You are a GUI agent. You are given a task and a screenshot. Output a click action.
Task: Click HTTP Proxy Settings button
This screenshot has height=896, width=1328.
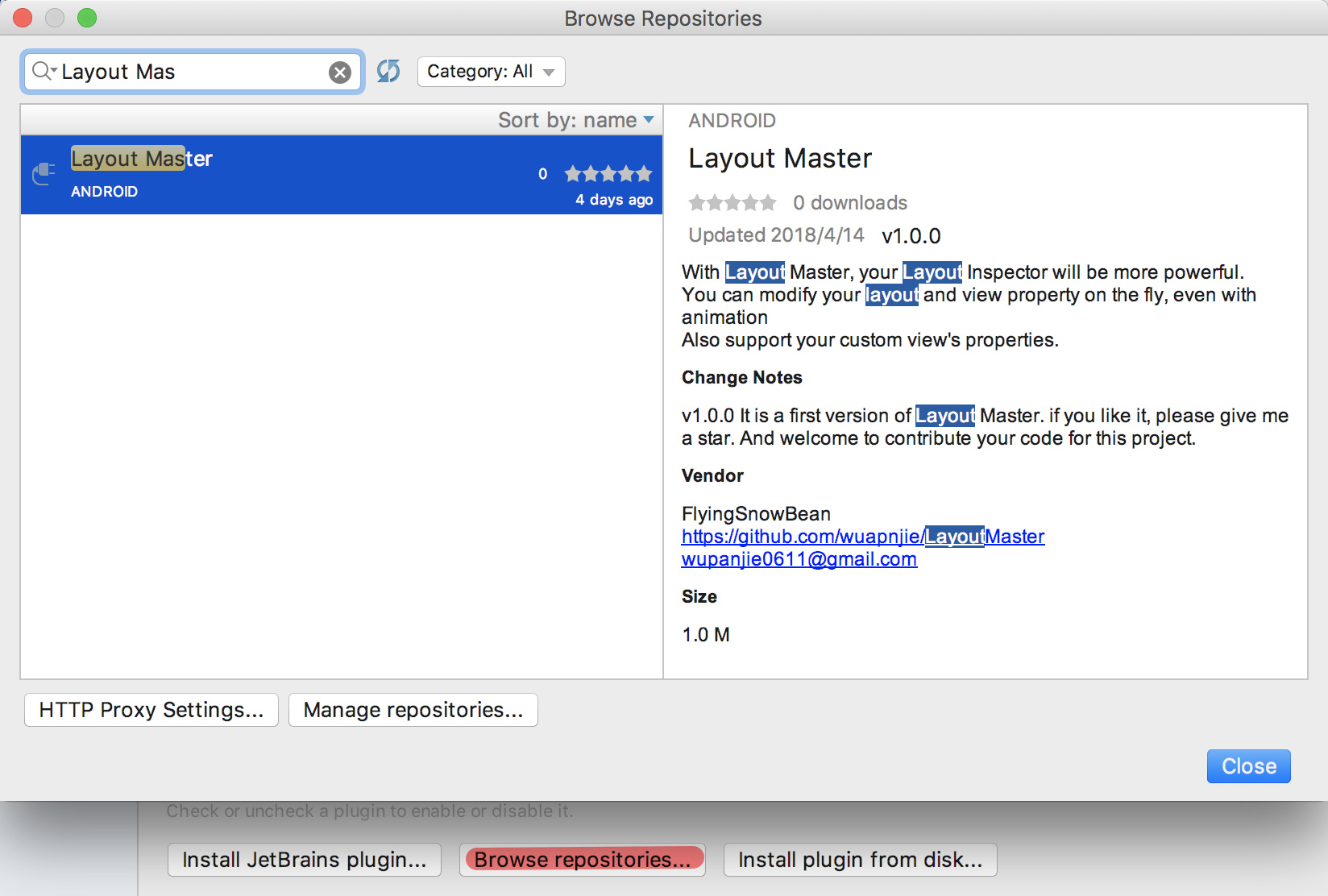click(151, 710)
